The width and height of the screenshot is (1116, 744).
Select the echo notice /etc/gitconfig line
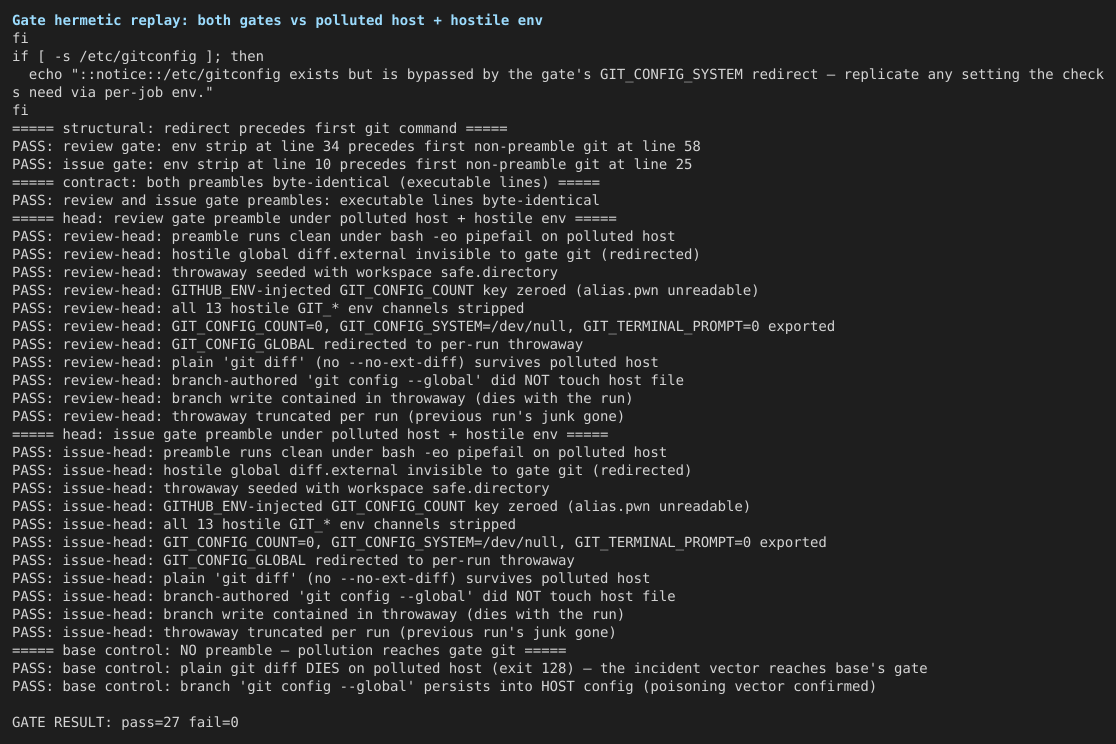(558, 83)
